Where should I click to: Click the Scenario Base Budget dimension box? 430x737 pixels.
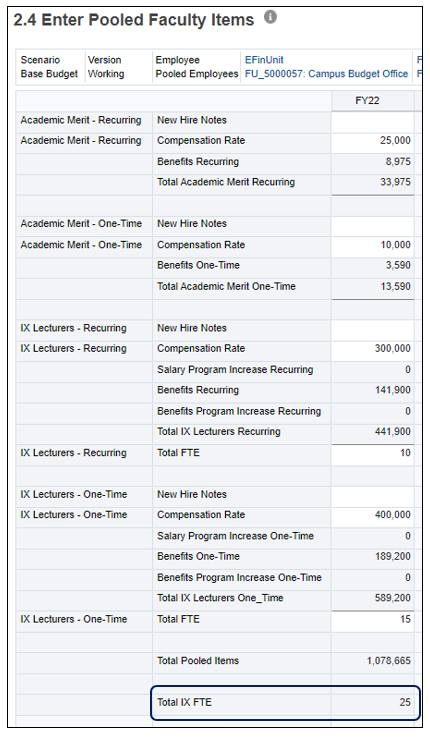pyautogui.click(x=49, y=67)
